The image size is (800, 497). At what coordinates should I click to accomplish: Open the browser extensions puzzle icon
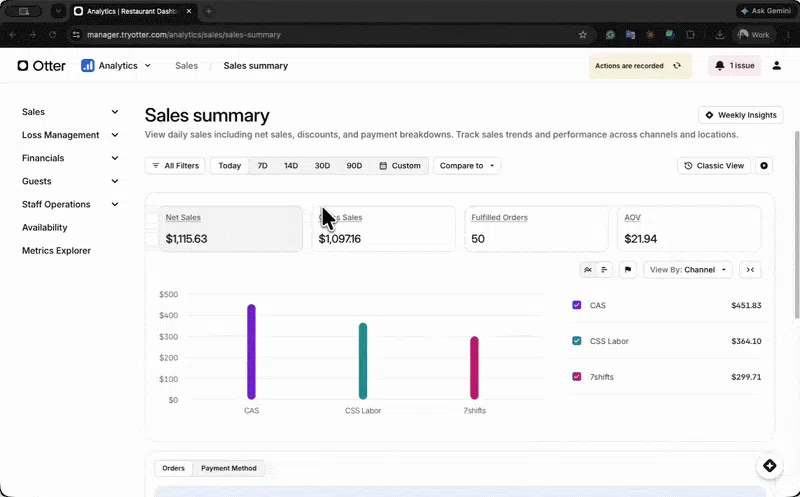(x=690, y=35)
